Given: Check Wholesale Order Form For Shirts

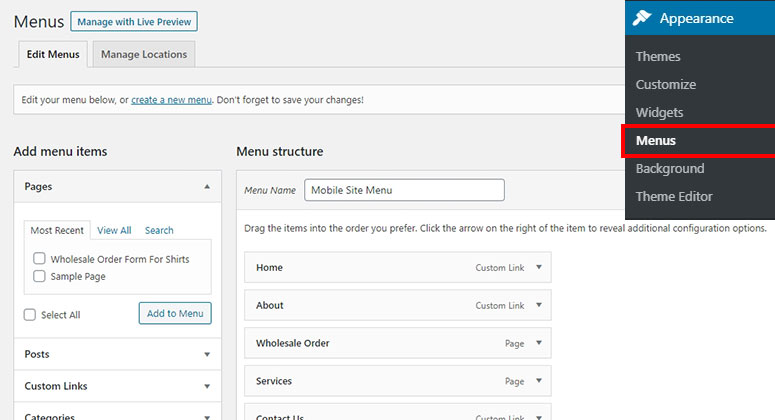Looking at the screenshot, I should pos(39,258).
